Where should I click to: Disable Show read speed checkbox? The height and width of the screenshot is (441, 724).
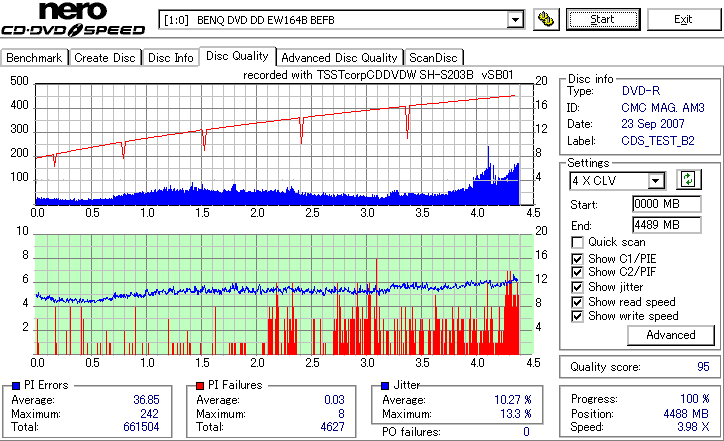577,302
